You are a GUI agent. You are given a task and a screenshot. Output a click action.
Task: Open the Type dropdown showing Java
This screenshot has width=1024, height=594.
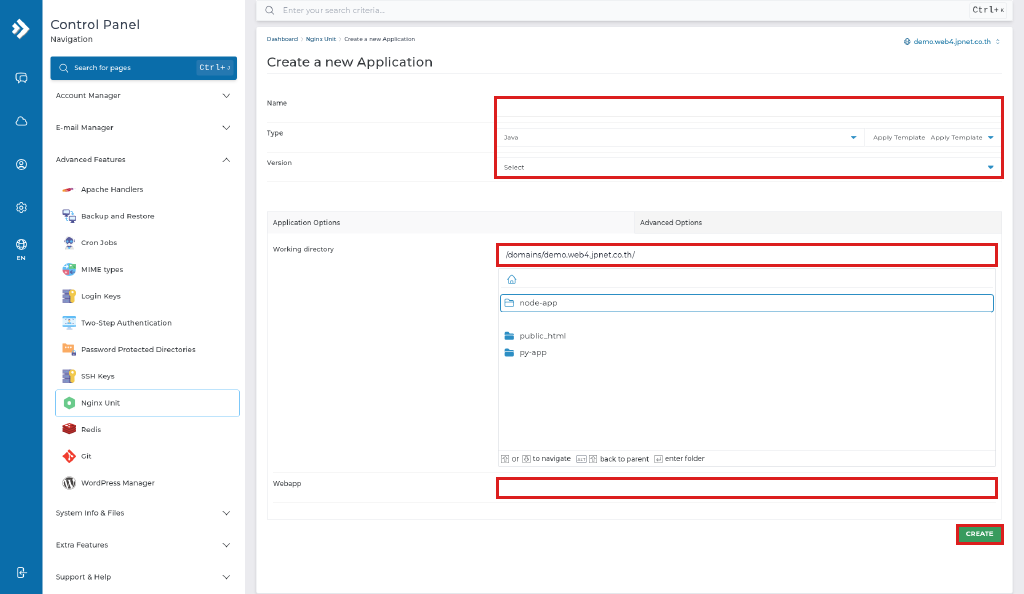tap(680, 138)
